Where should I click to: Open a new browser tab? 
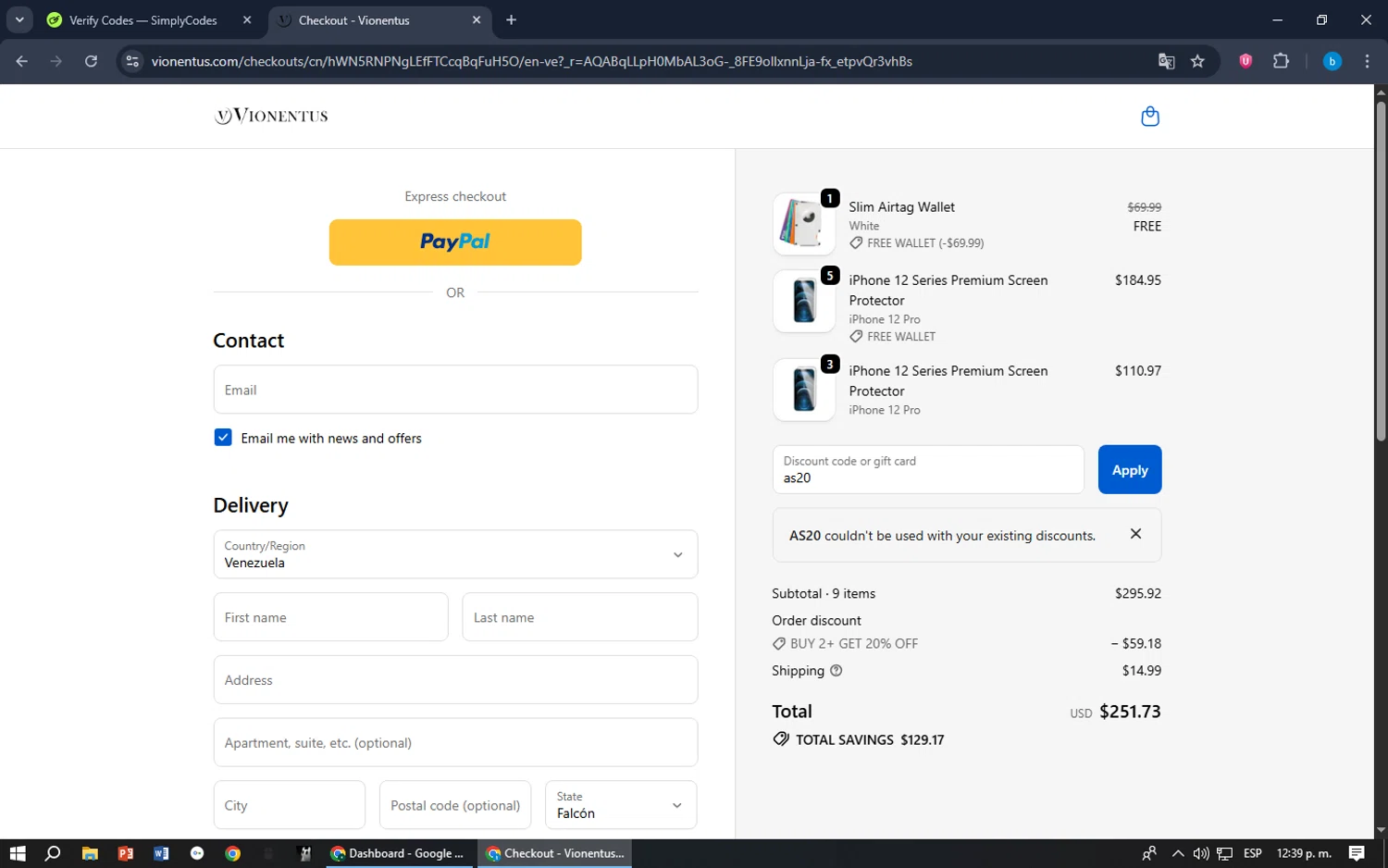coord(511,19)
